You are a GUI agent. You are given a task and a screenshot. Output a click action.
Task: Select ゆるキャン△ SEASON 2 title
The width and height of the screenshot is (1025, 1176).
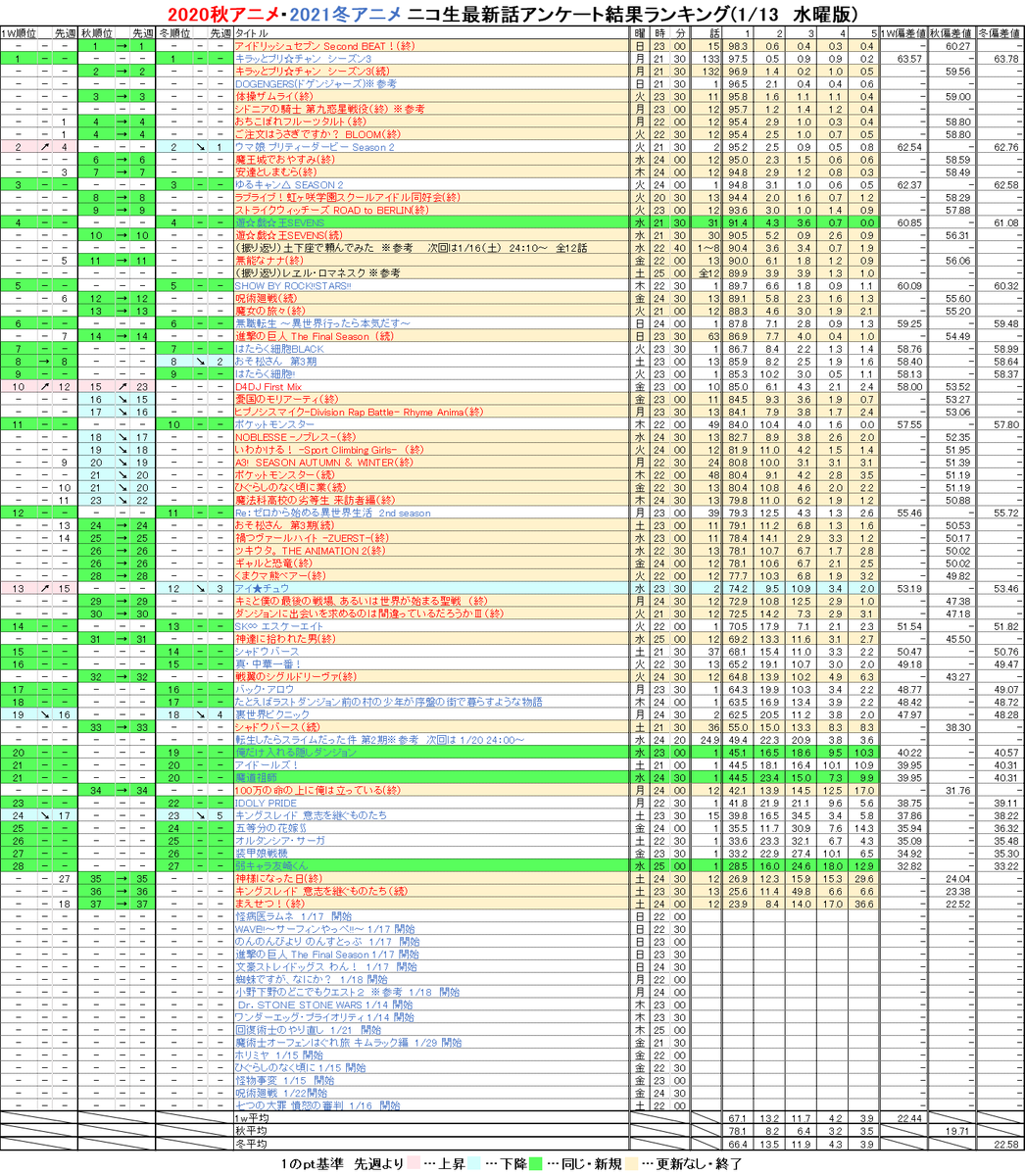tap(289, 185)
